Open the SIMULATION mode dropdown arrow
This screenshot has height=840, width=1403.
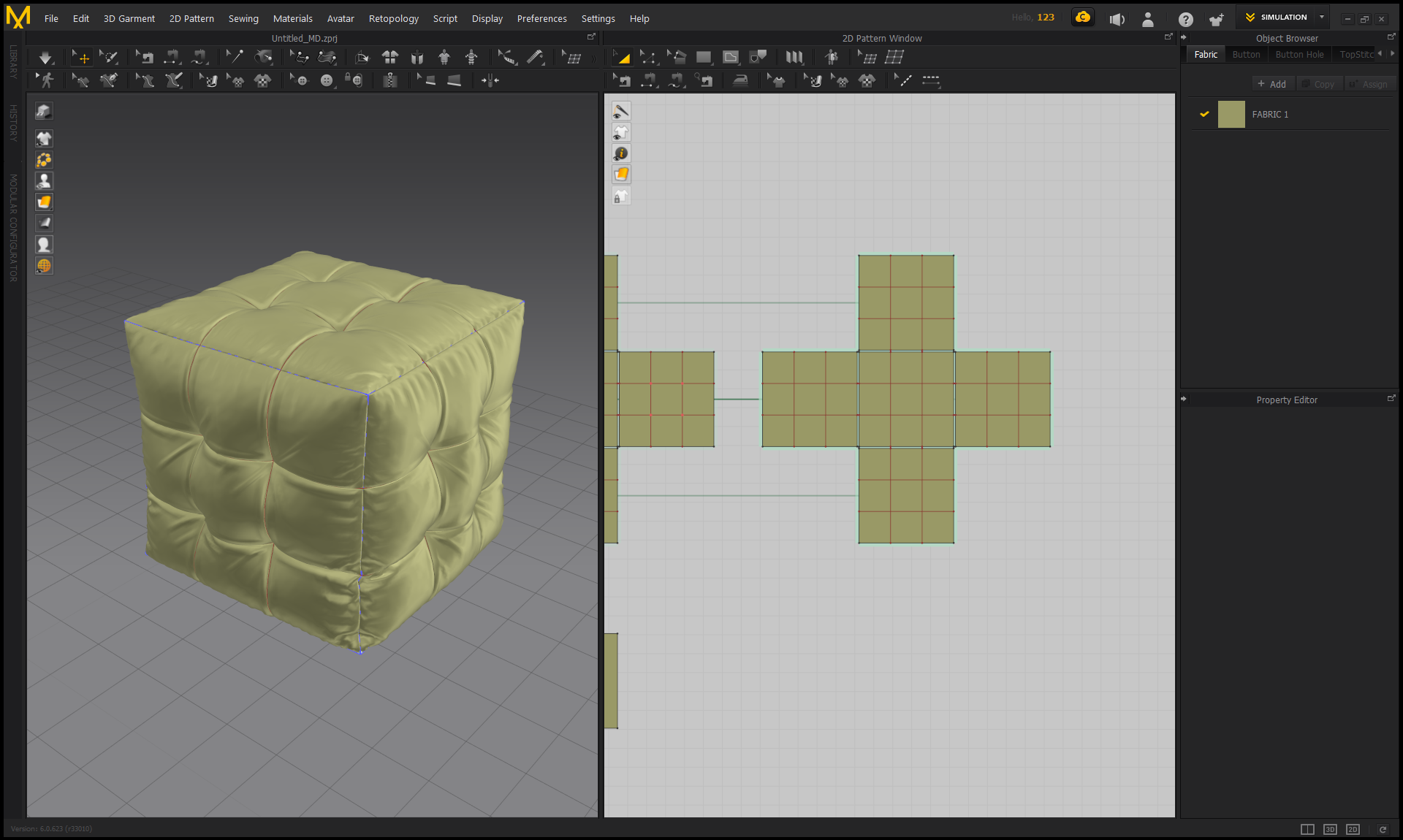(x=1321, y=17)
